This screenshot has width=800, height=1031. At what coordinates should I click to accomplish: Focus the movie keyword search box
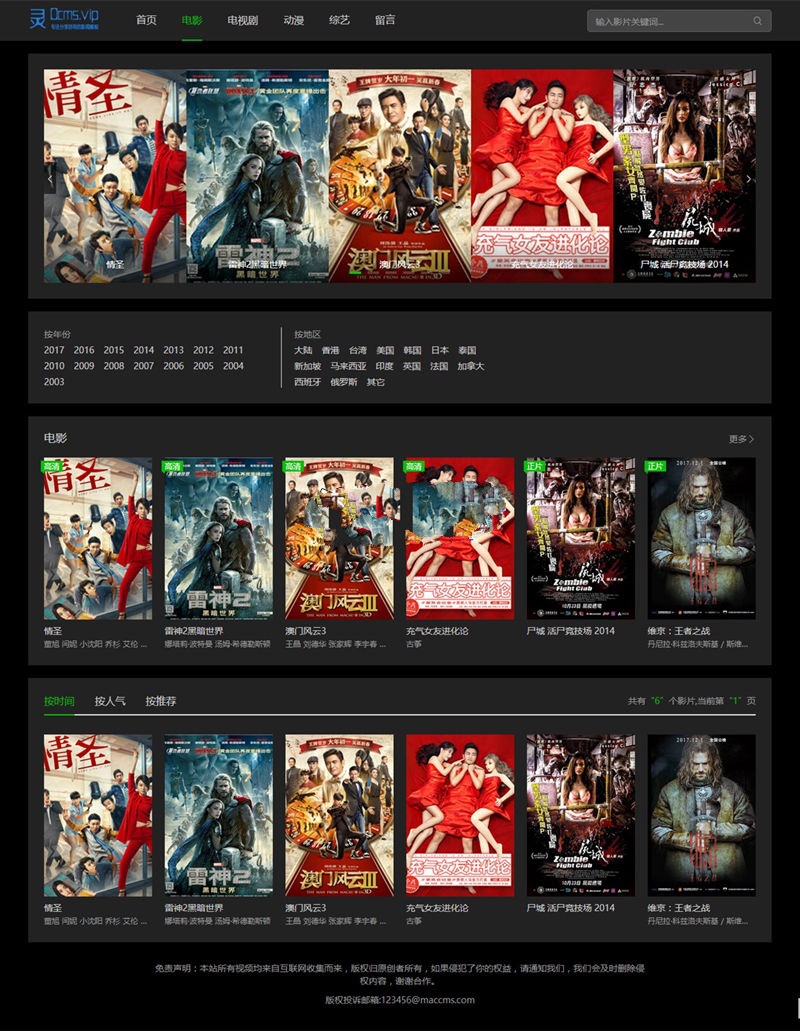point(668,20)
